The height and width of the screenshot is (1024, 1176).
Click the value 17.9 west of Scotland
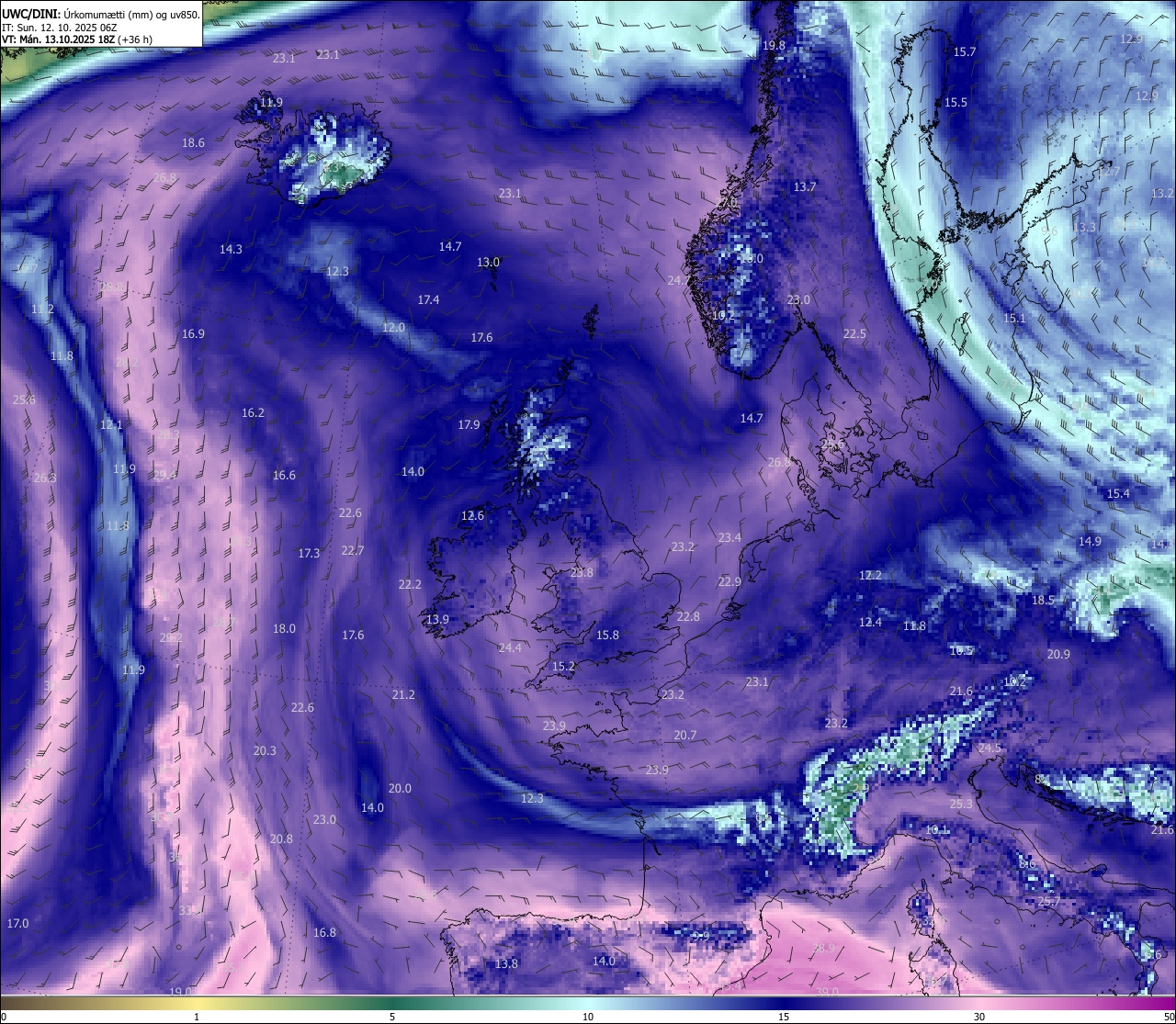click(x=469, y=425)
